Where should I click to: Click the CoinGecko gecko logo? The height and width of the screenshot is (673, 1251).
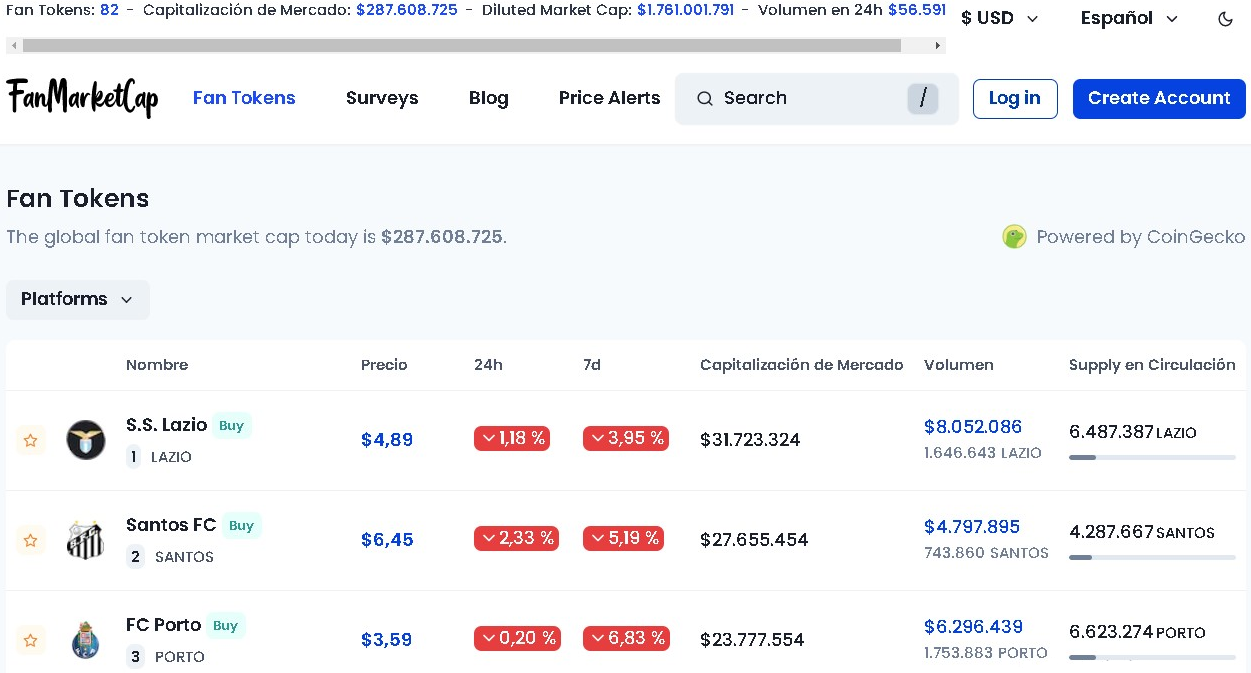1014,237
